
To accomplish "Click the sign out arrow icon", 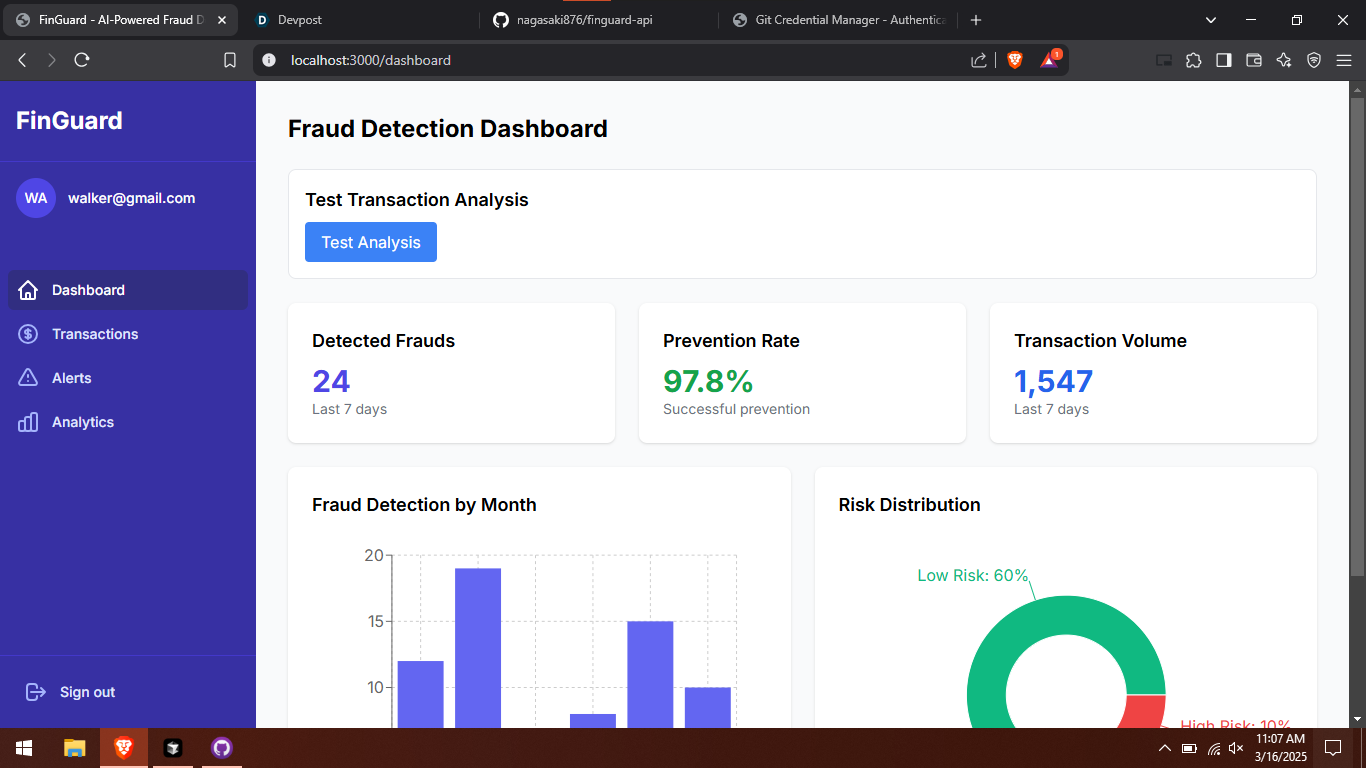I will point(36,692).
